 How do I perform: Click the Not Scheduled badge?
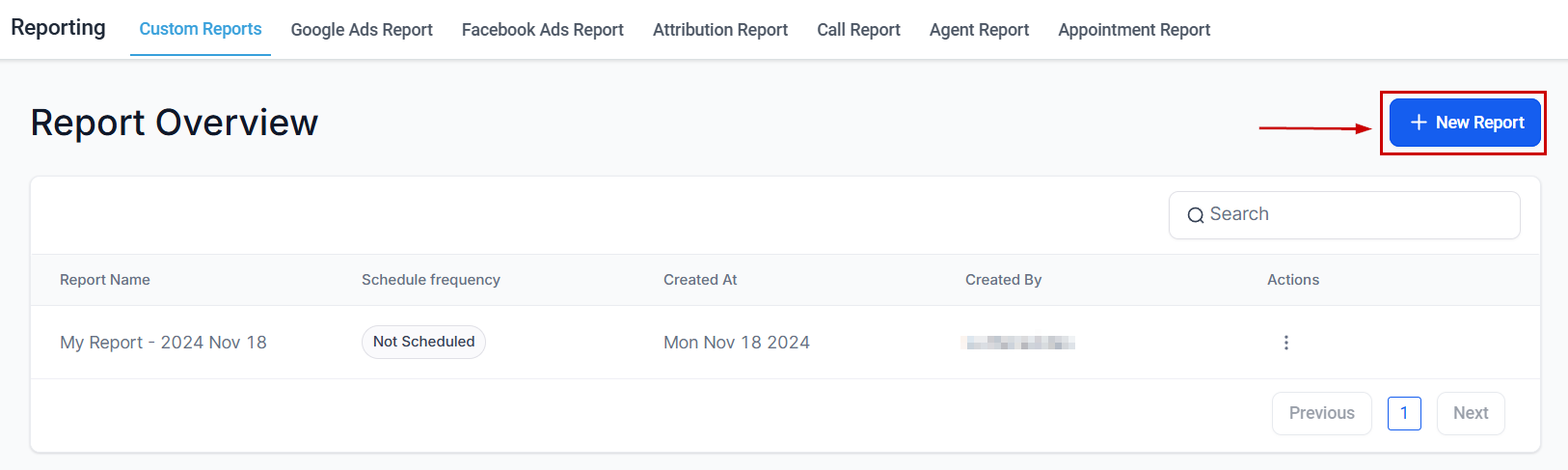(x=423, y=342)
